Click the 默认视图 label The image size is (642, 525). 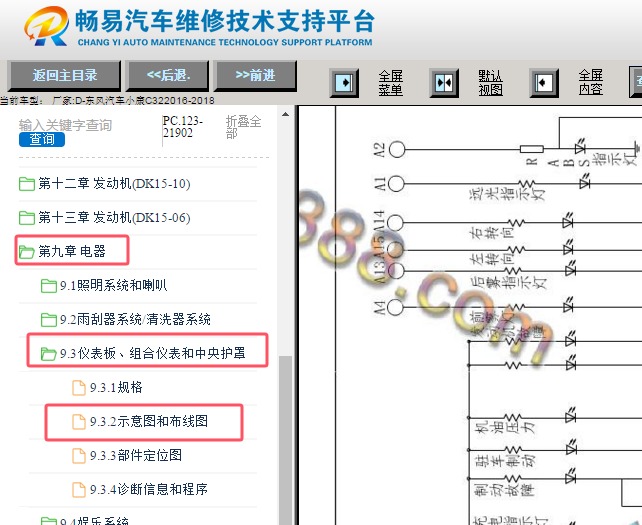coord(491,83)
